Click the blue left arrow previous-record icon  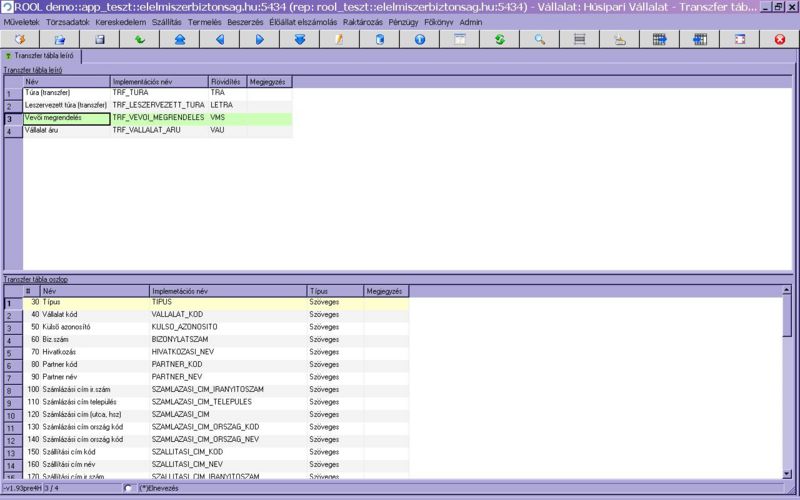click(x=220, y=39)
